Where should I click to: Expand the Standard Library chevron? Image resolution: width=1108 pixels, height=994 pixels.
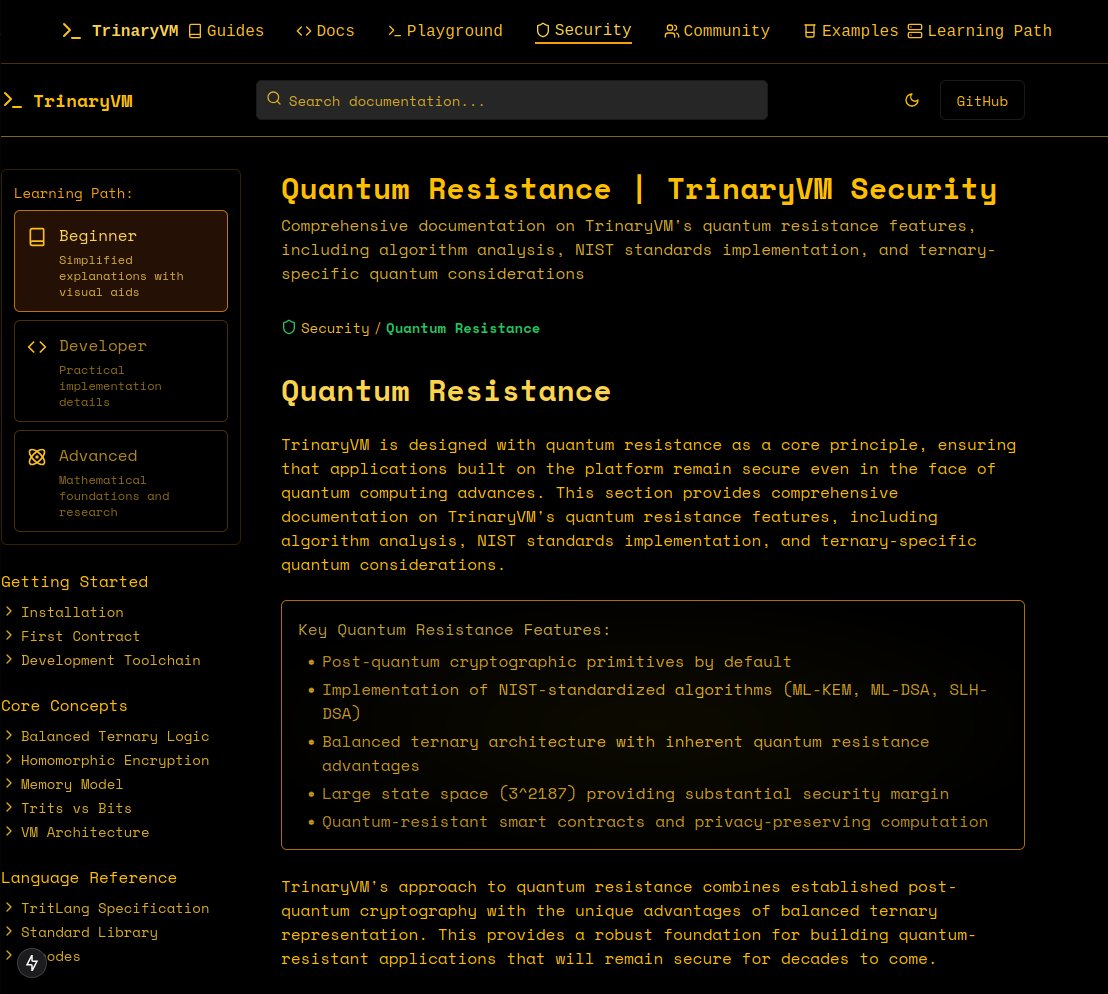point(8,931)
